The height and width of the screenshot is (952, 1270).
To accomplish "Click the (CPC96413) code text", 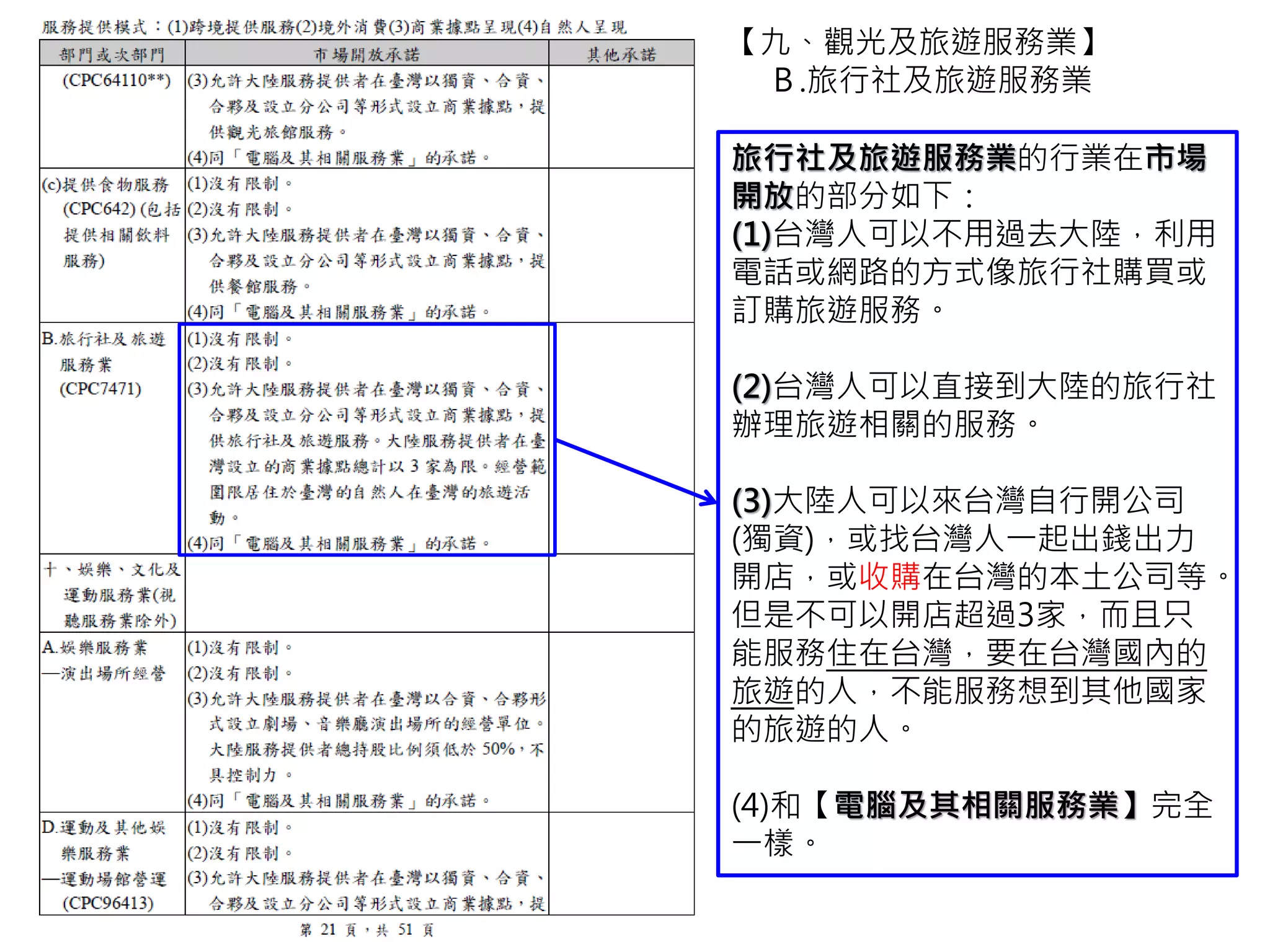I will click(x=108, y=904).
